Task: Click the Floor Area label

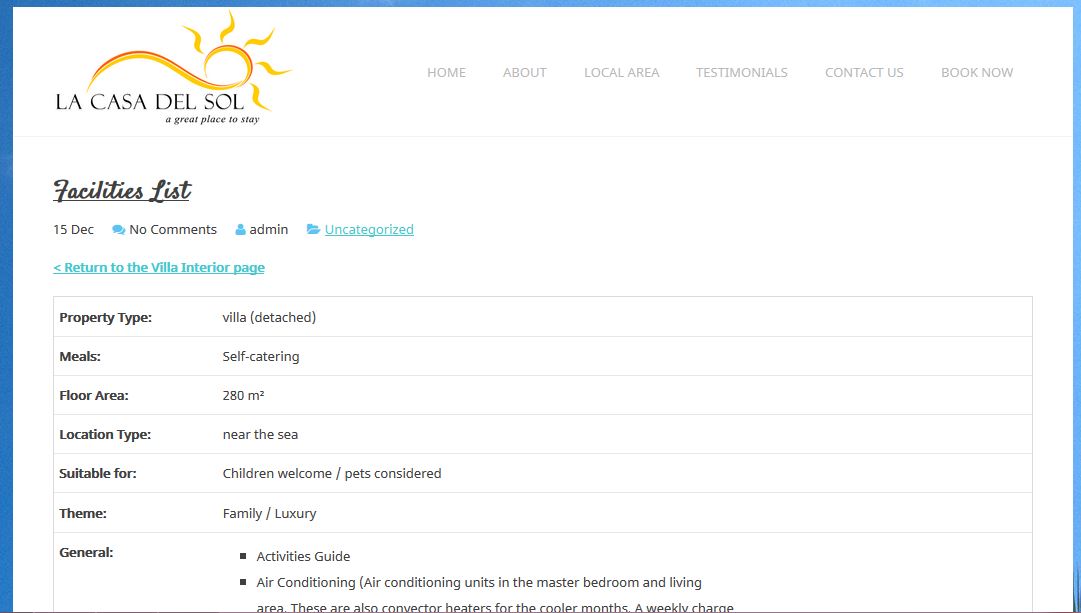Action: coord(94,396)
